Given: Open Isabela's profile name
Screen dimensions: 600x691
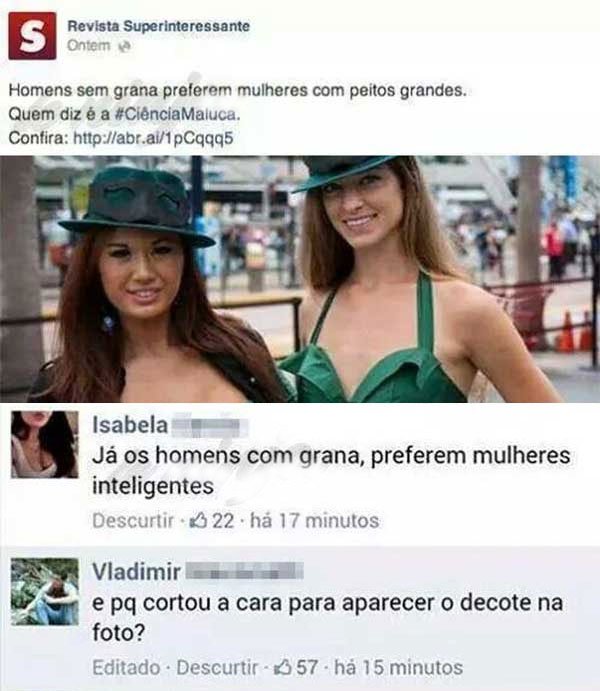Looking at the screenshot, I should tap(130, 425).
